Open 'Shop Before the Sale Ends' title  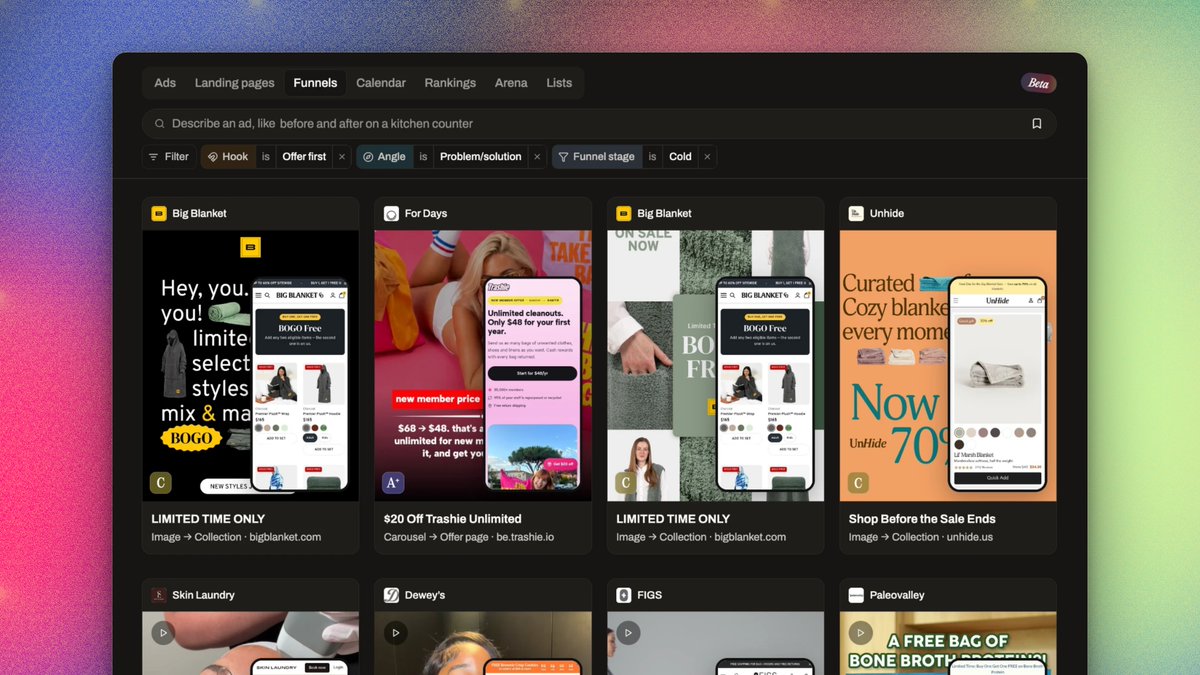pos(922,519)
